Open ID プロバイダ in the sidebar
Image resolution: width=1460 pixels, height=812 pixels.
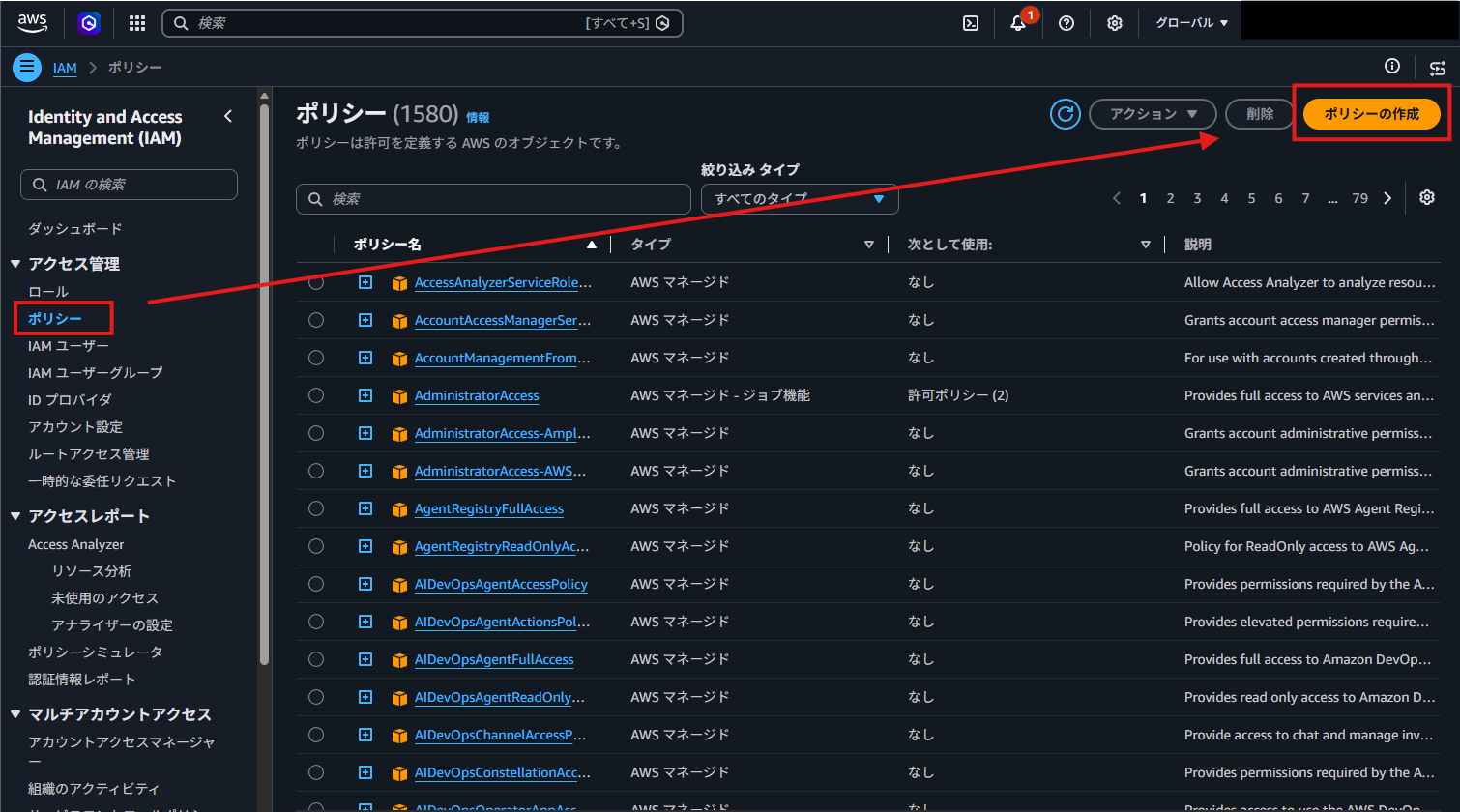(70, 399)
